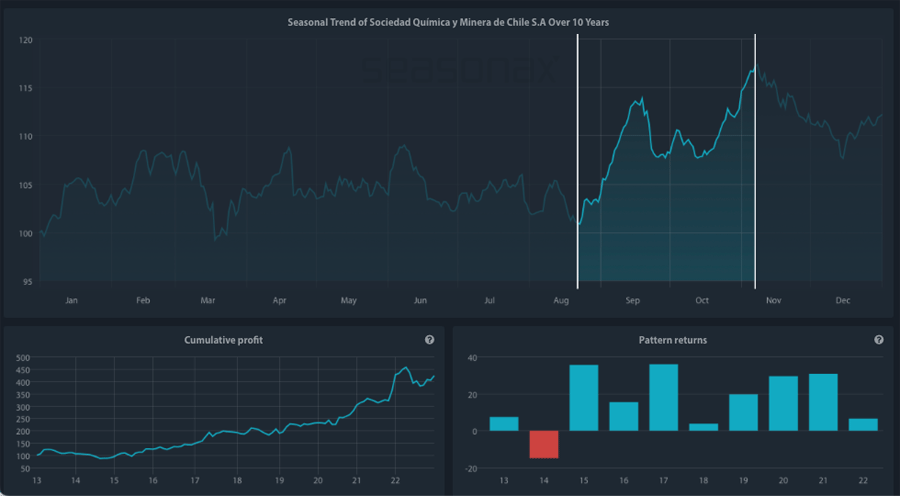Viewport: 900px width, 496px height.
Task: Click the Cumulative profit panel title
Action: pyautogui.click(x=224, y=340)
